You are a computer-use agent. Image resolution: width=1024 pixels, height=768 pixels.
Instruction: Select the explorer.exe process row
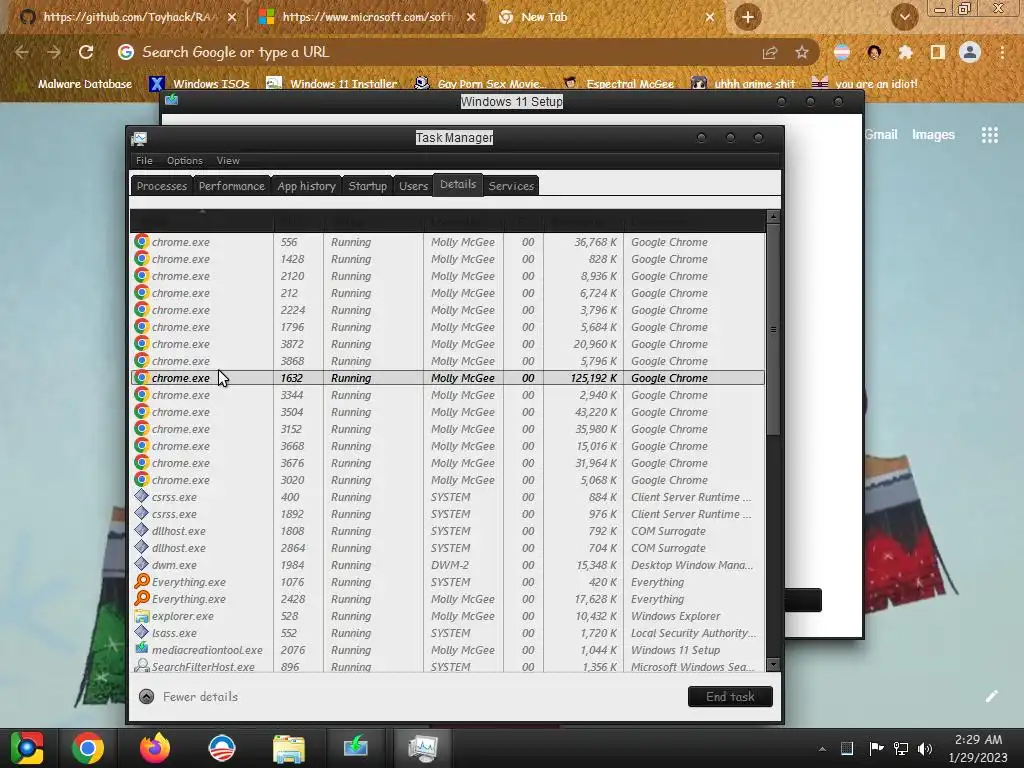(x=448, y=616)
